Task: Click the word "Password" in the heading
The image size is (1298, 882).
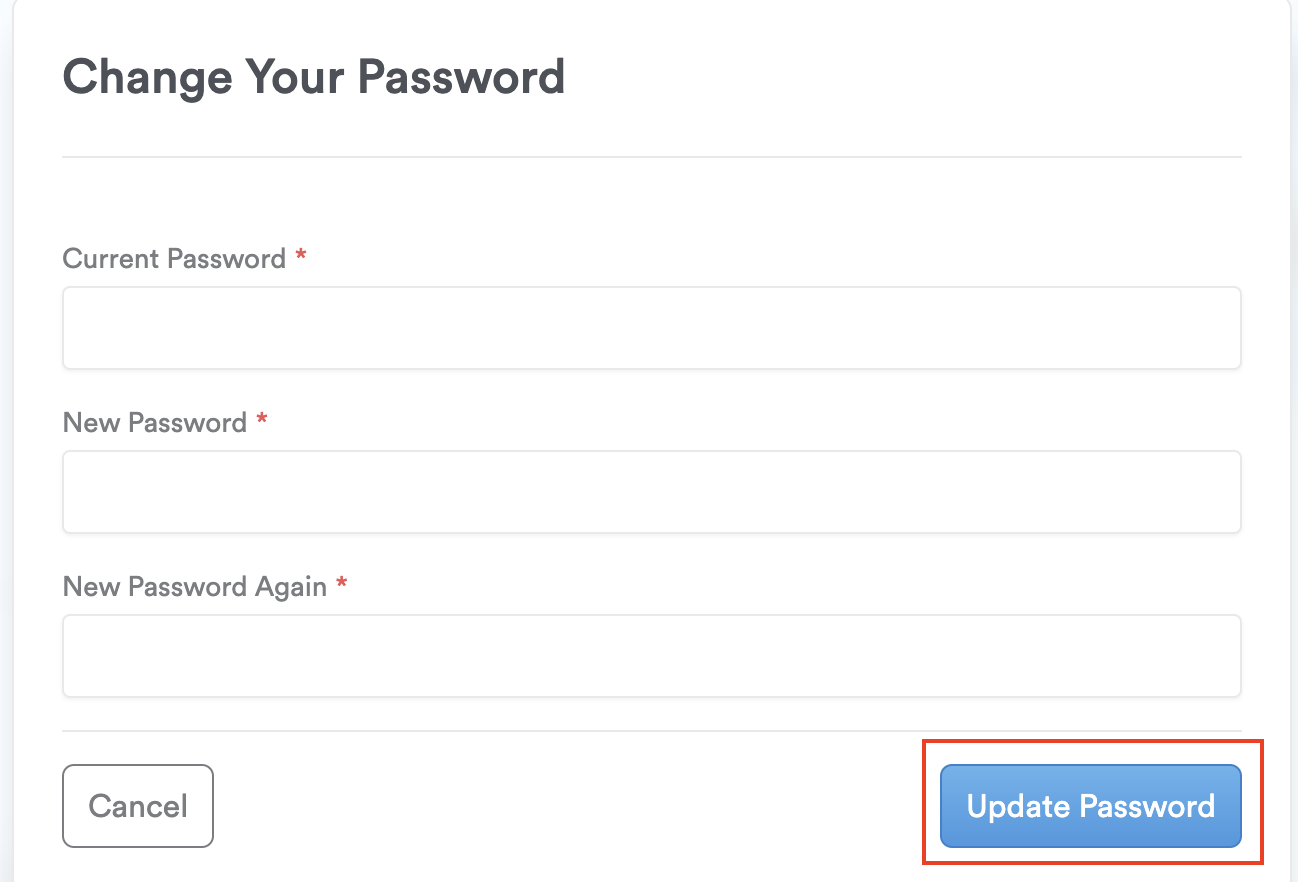Action: 461,77
